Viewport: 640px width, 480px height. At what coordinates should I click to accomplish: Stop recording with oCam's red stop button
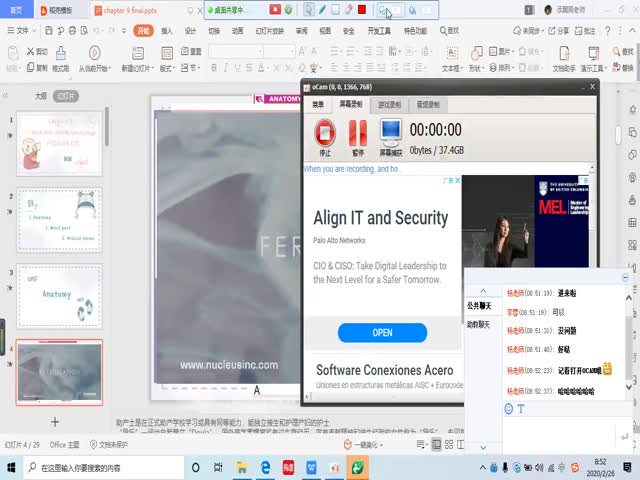coord(325,133)
